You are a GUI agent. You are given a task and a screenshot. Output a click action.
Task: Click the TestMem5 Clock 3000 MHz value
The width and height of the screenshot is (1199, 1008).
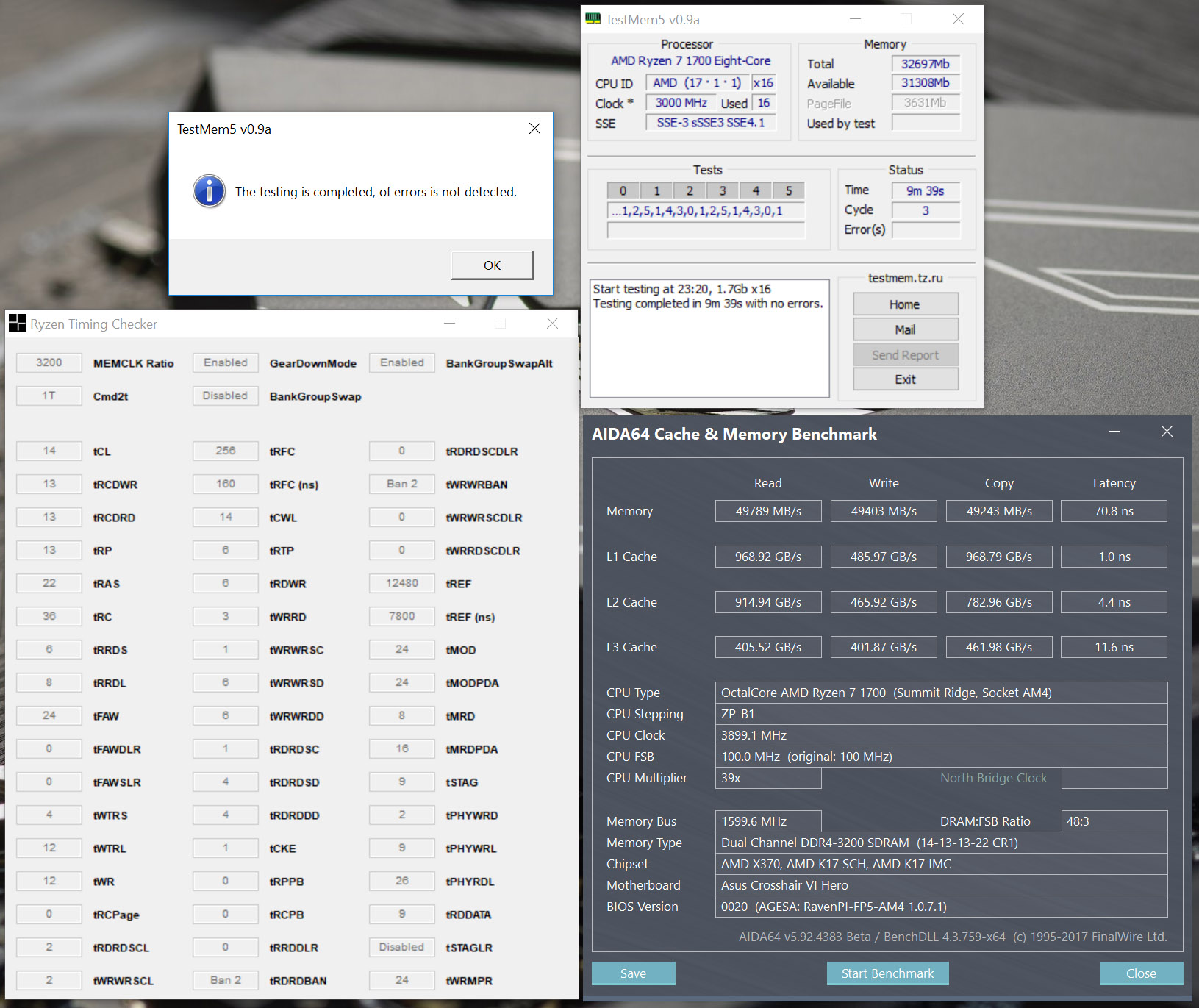681,103
